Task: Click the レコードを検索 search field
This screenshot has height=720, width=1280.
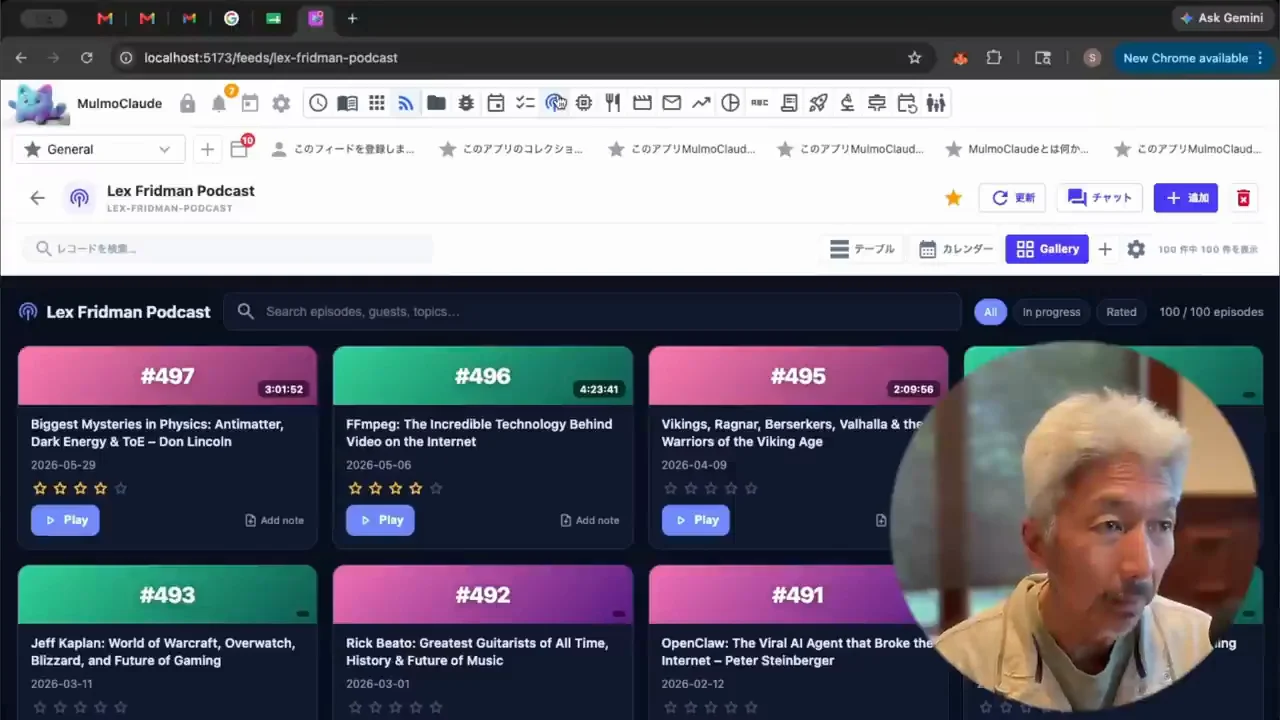Action: [x=228, y=248]
